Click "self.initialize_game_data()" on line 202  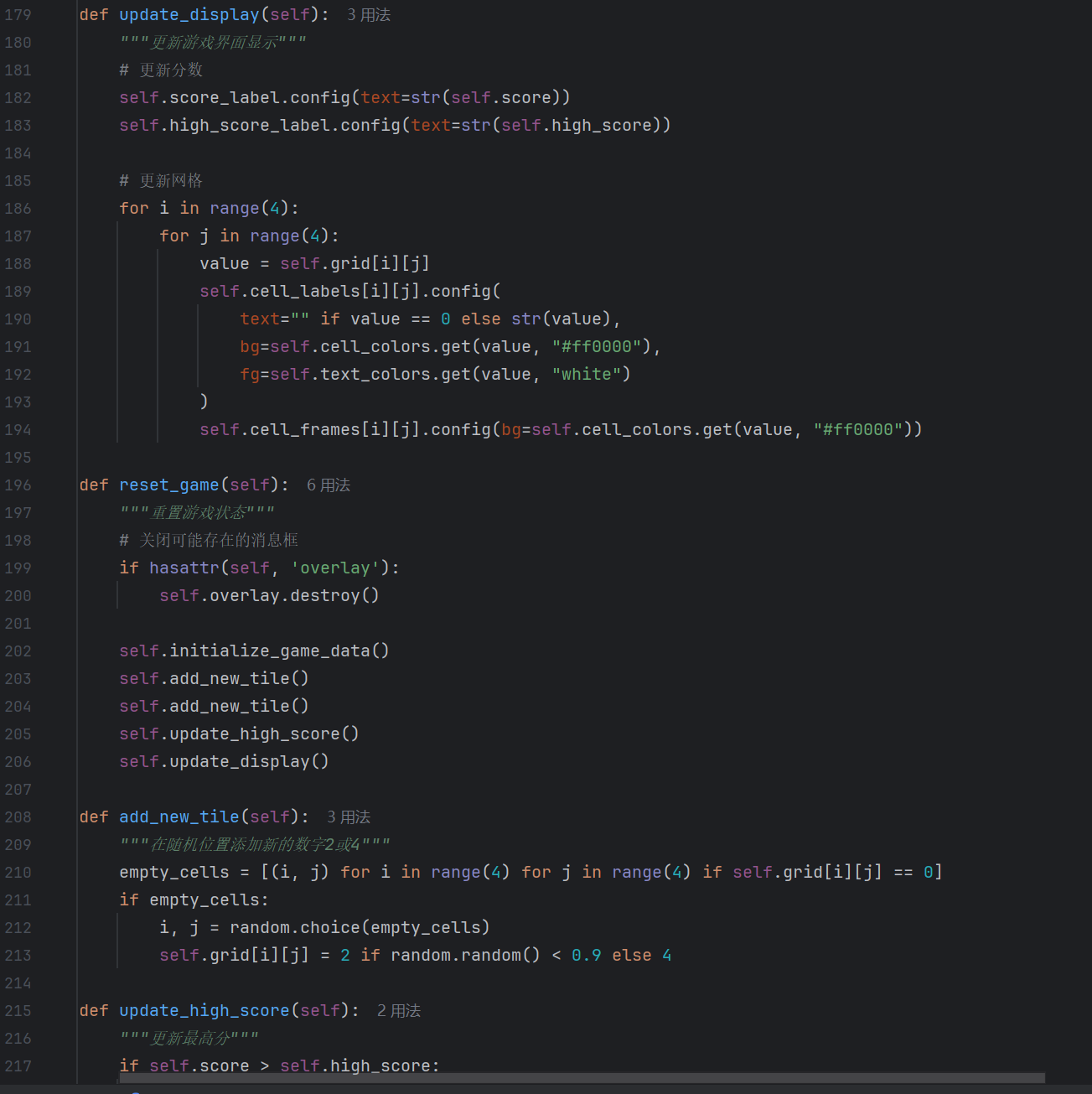254,651
